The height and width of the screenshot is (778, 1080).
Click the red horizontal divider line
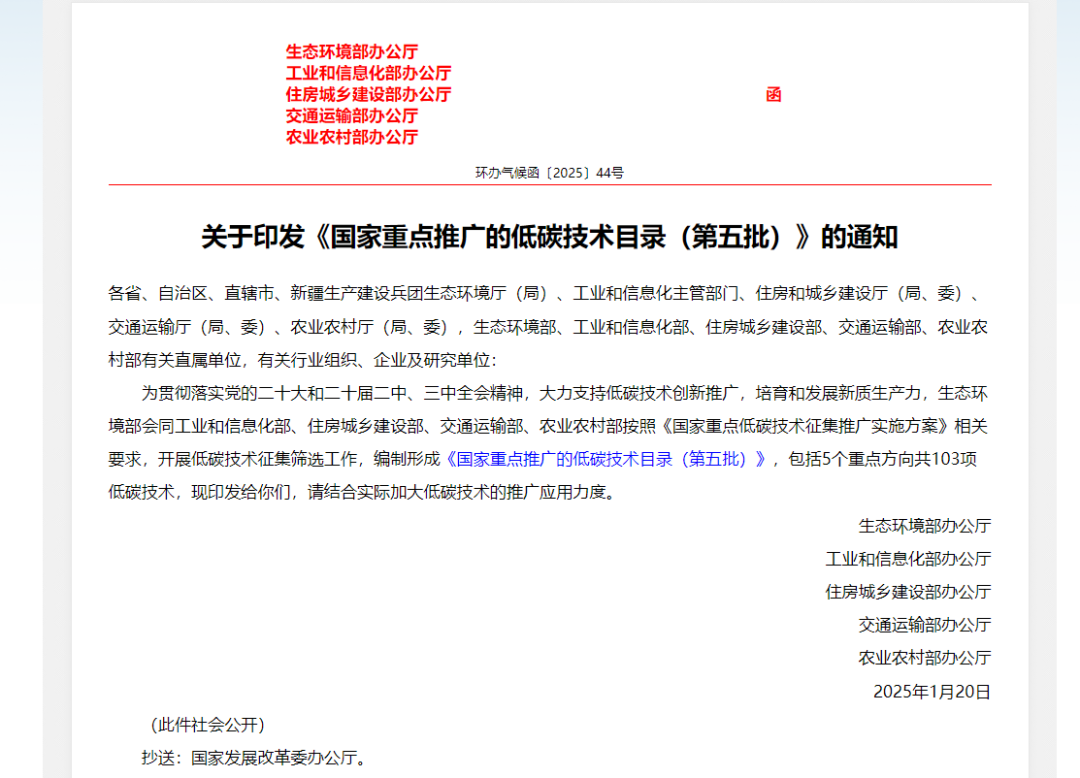(548, 184)
